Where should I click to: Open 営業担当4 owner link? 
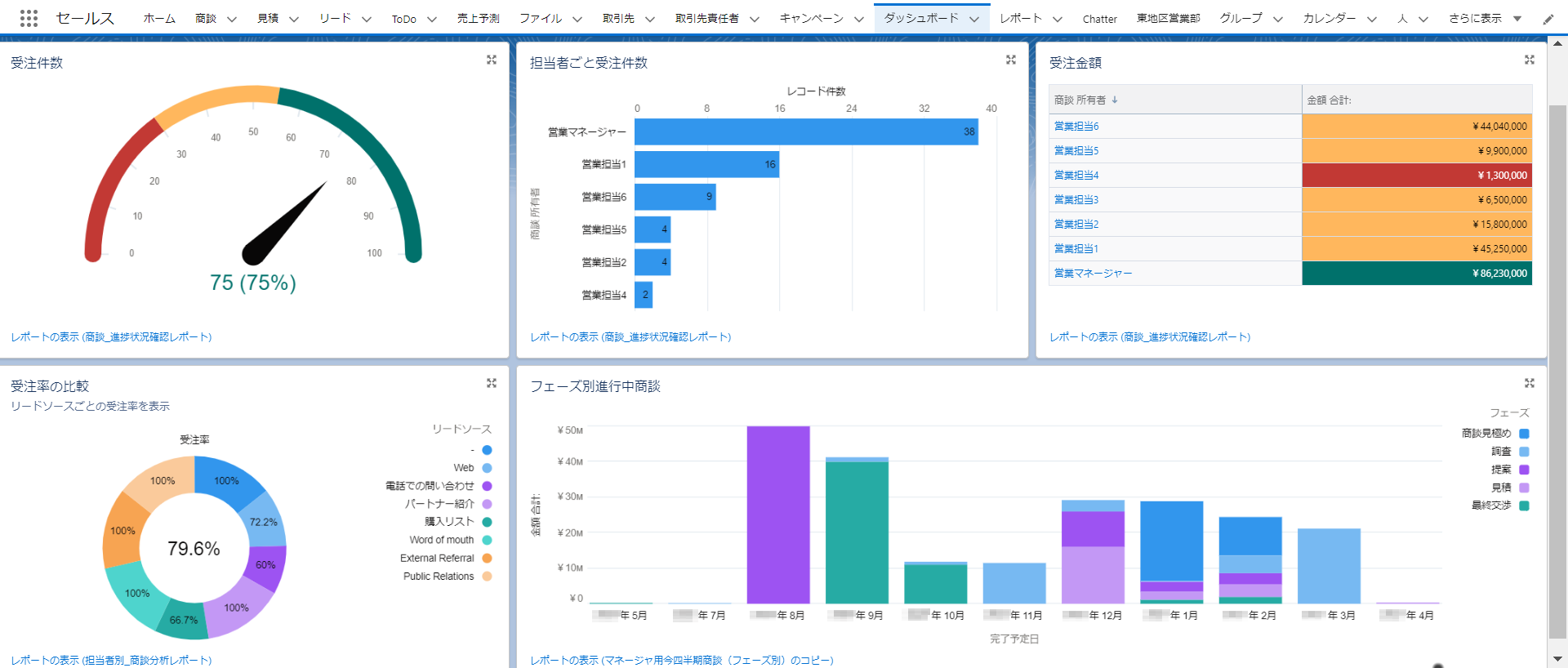point(1076,175)
